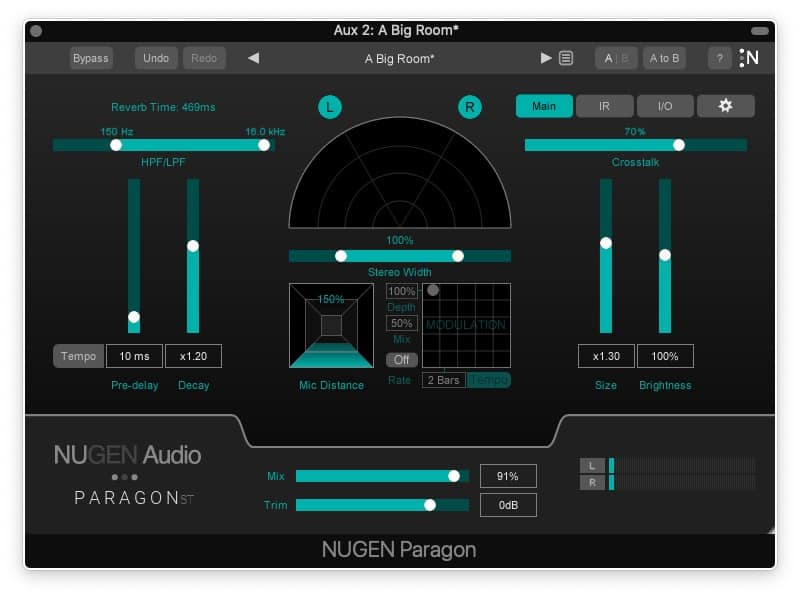Click the Brightness 100% value field
This screenshot has width=800, height=597.
click(665, 356)
